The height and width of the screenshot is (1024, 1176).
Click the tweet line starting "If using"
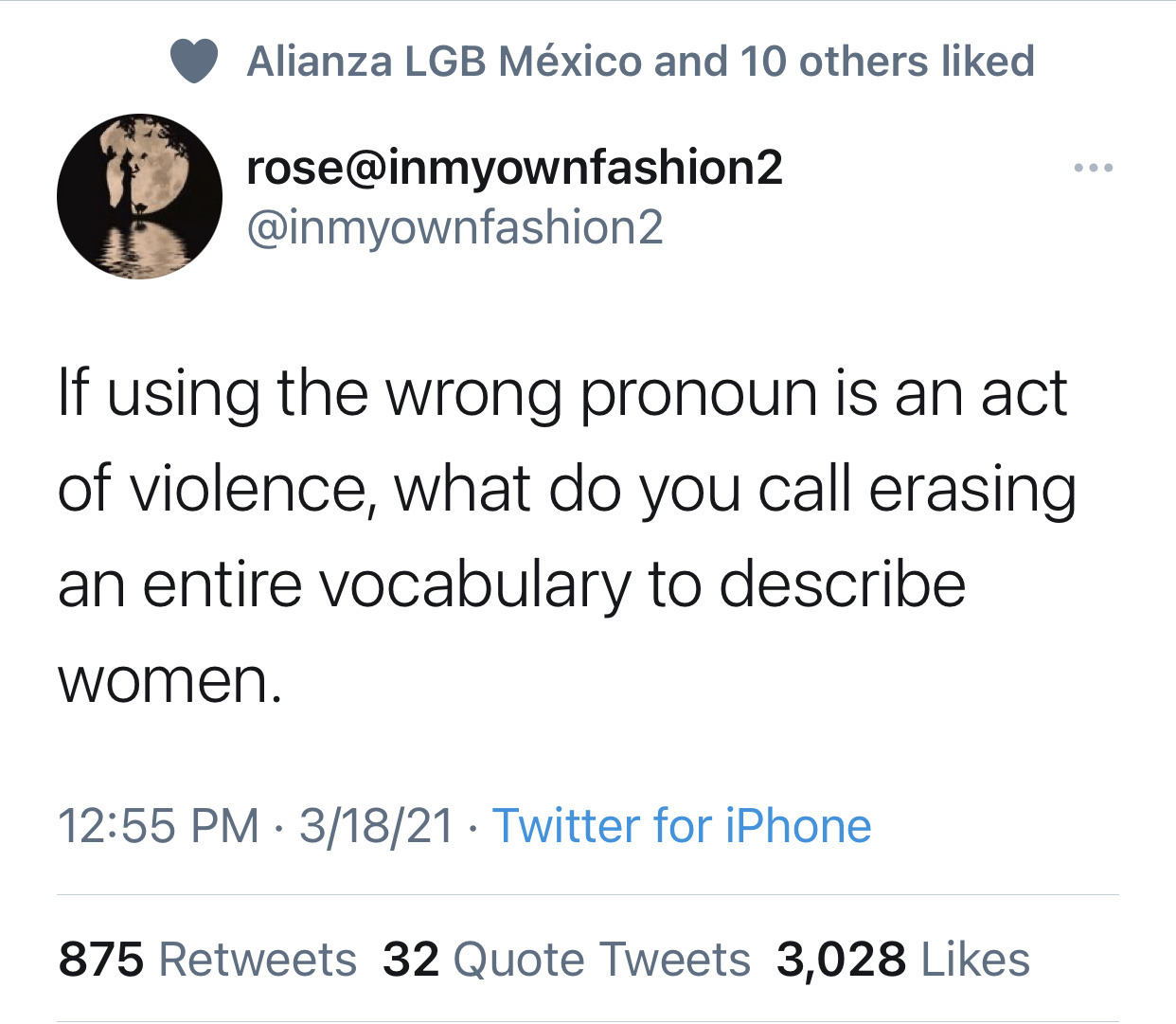pos(561,394)
